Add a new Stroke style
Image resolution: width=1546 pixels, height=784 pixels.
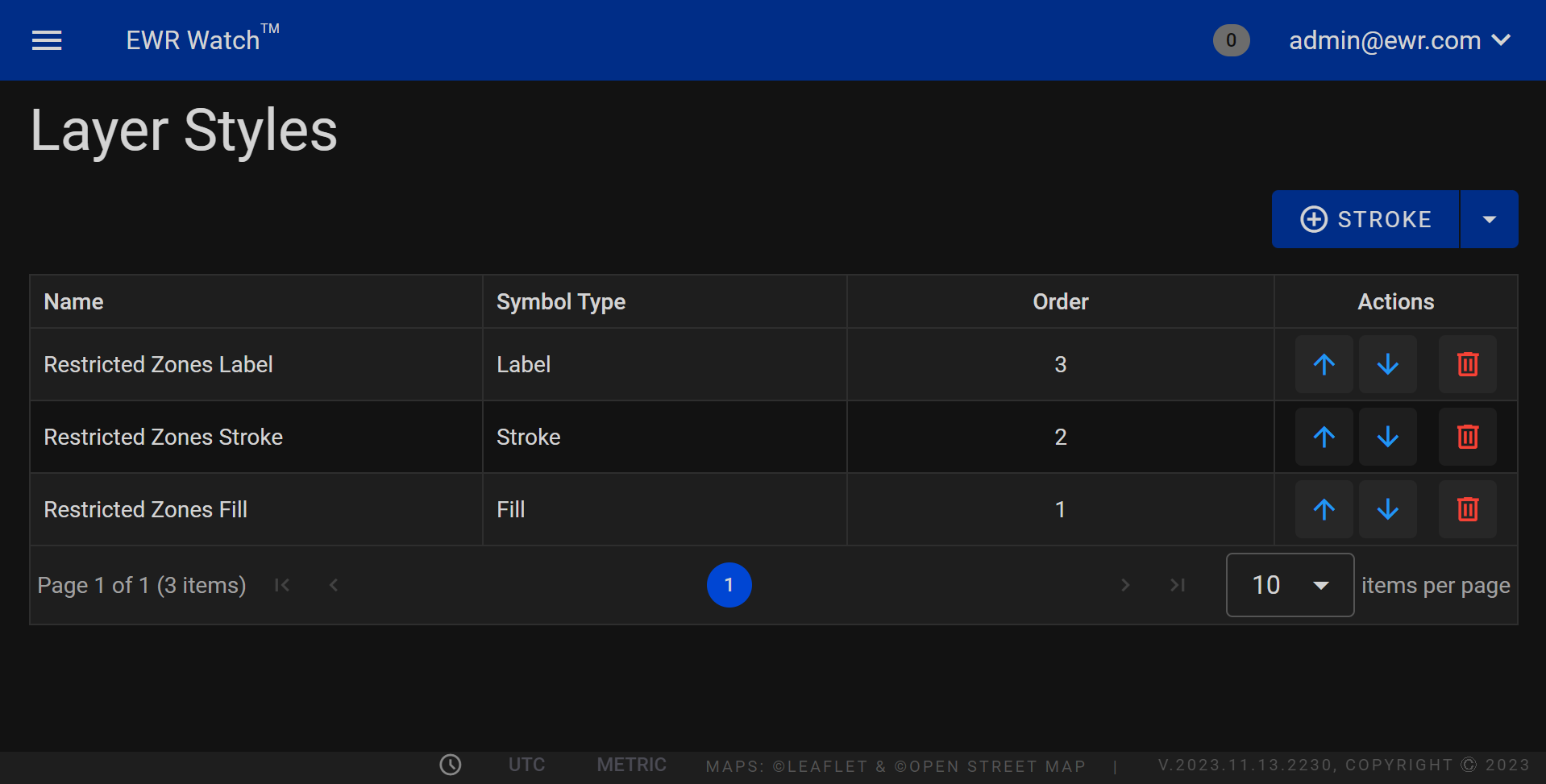pyautogui.click(x=1365, y=219)
